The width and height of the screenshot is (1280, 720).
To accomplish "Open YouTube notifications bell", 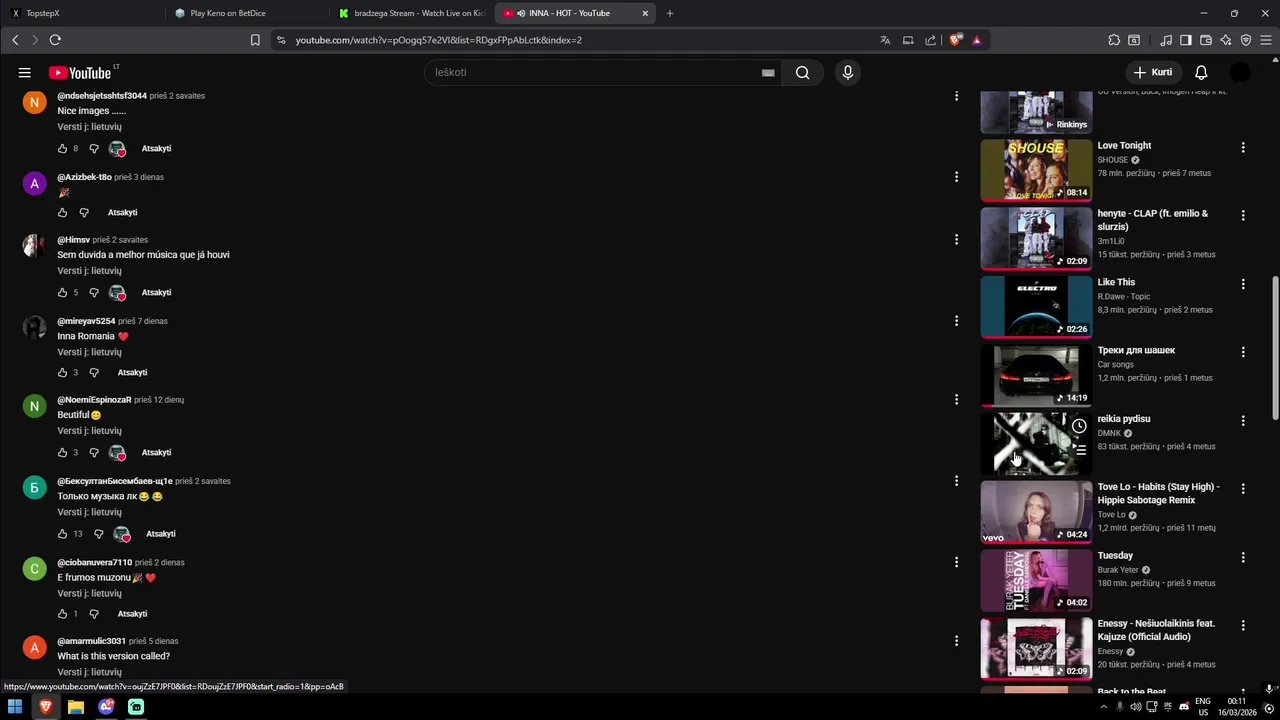I will [x=1201, y=72].
